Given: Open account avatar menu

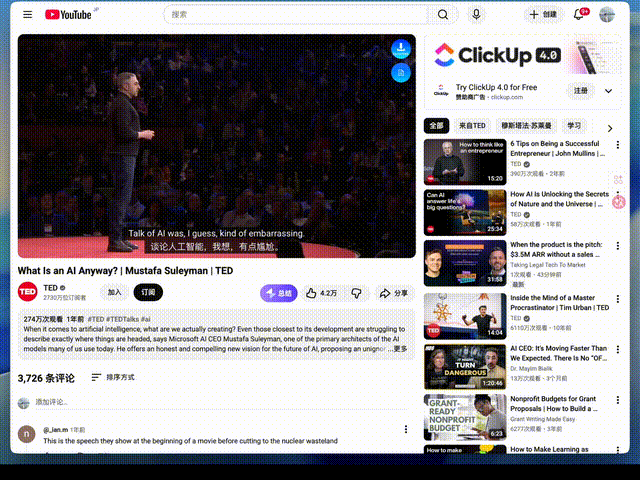Looking at the screenshot, I should 607,15.
